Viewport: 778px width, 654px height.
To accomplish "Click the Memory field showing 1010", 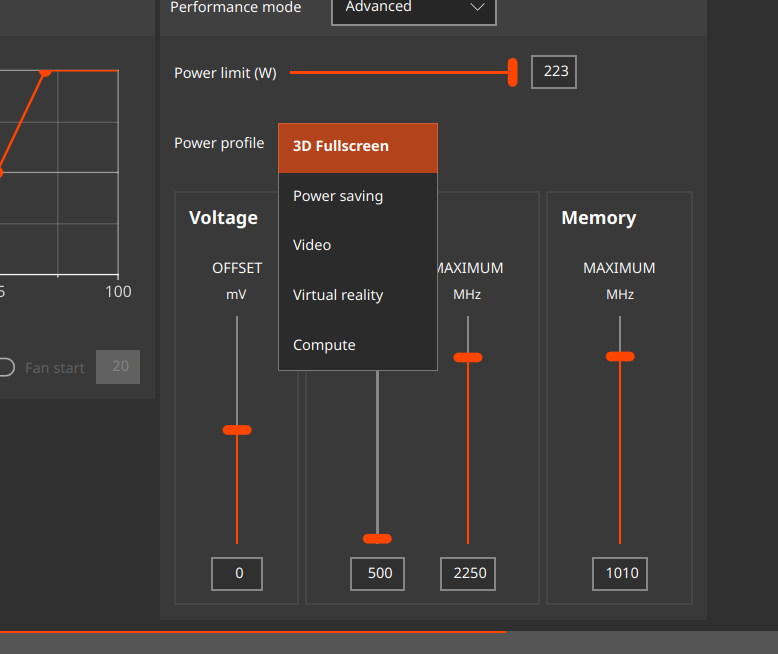I will [x=620, y=574].
